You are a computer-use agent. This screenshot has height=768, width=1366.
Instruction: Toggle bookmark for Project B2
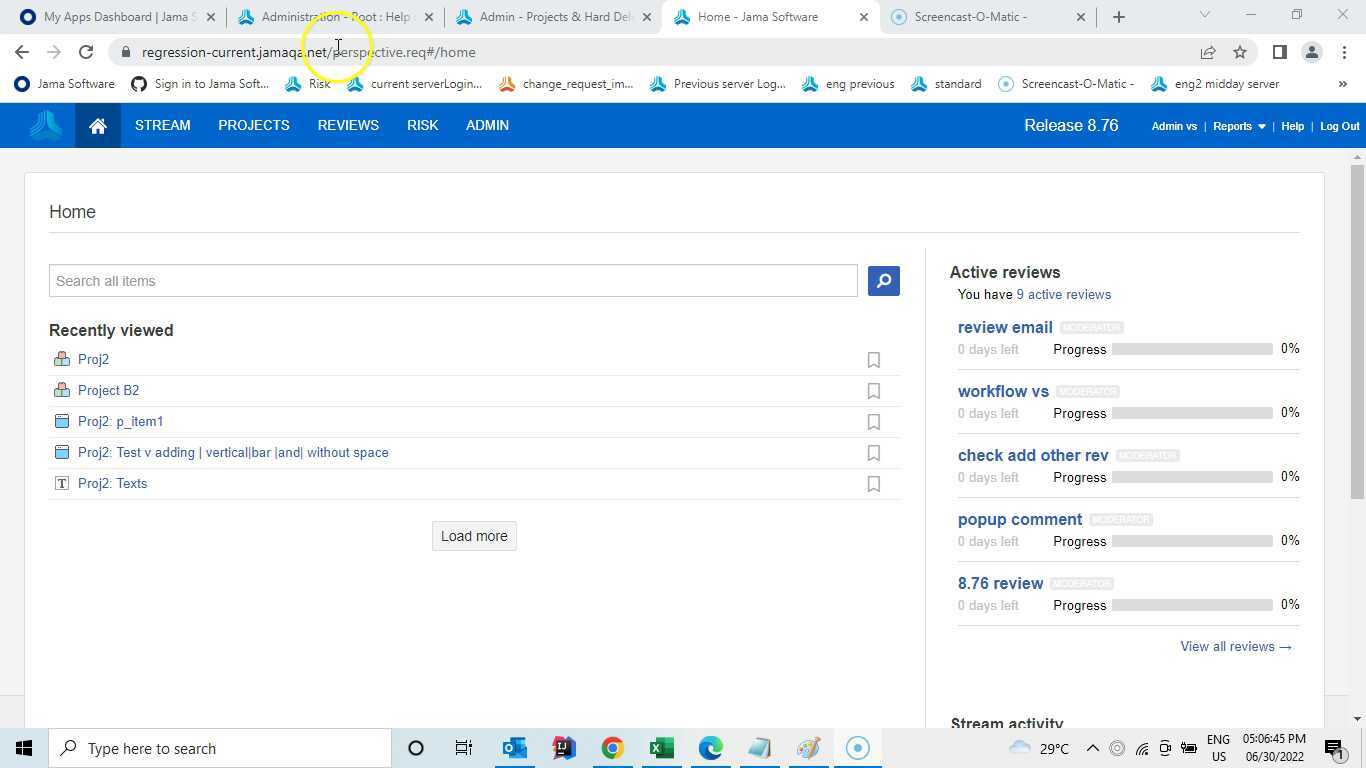[x=873, y=391]
